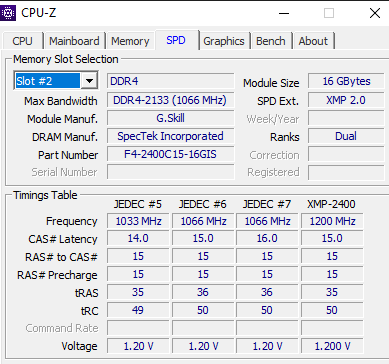Select the SPD tab

176,40
